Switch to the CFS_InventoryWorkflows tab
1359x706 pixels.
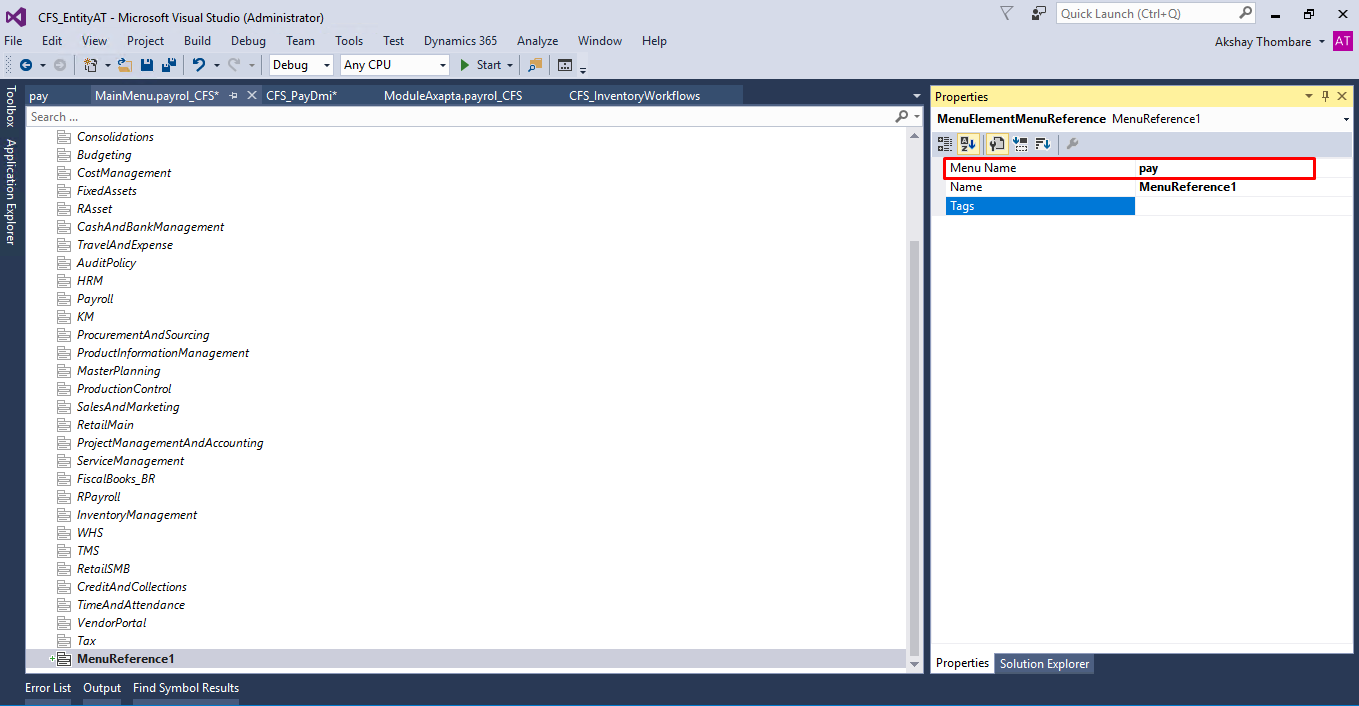[x=635, y=96]
